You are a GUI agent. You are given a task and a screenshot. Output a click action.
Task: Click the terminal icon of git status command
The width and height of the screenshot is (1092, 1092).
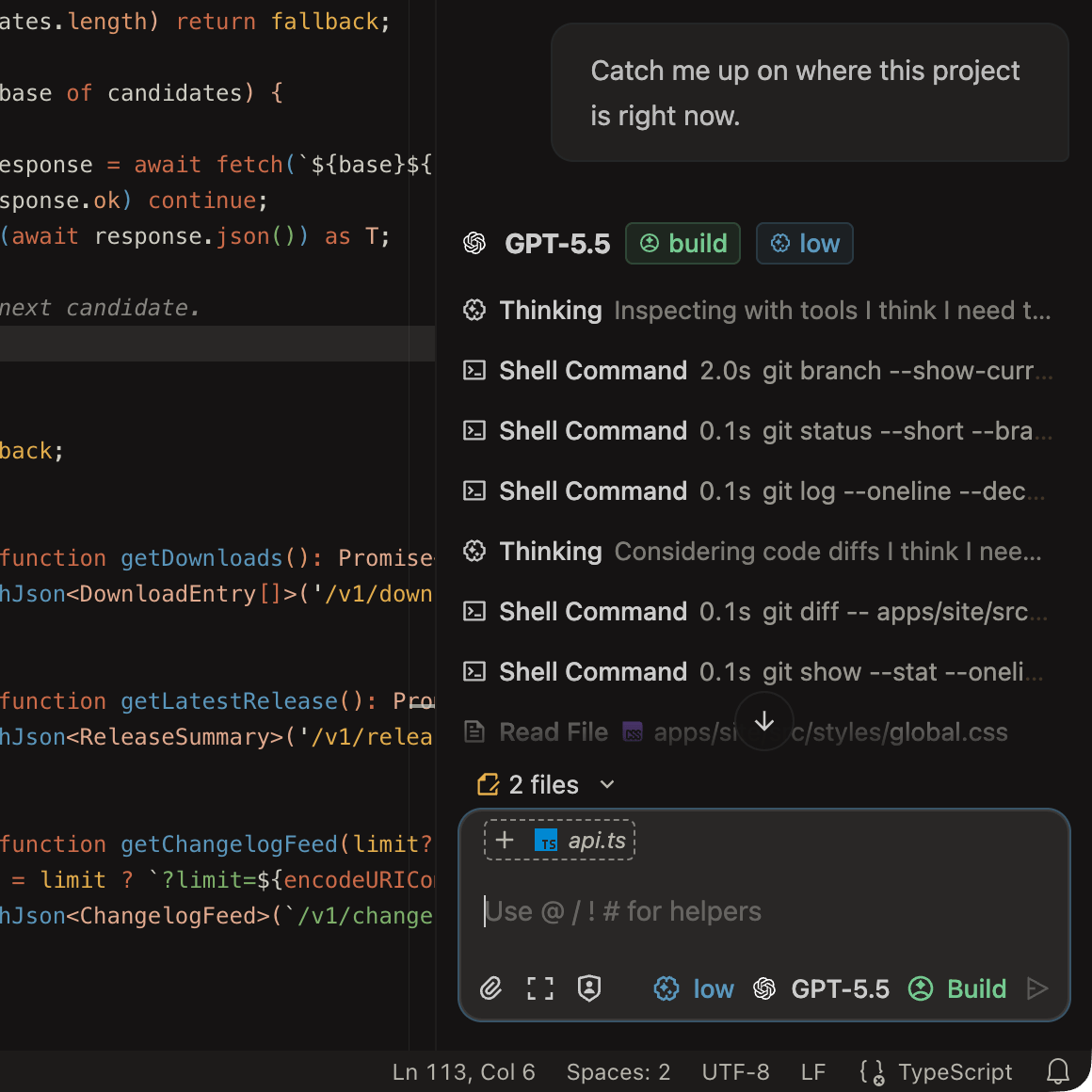click(474, 431)
